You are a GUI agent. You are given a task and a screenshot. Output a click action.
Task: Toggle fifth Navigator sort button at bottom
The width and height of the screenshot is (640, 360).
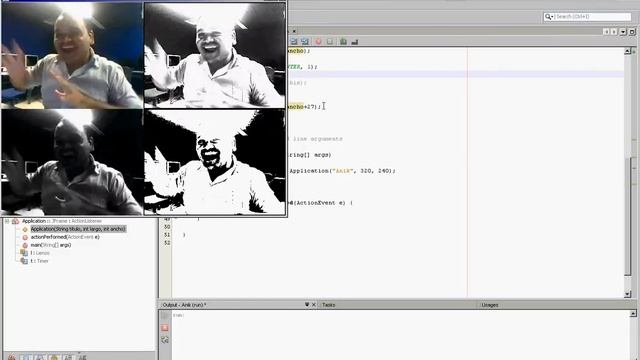[x=68, y=358]
